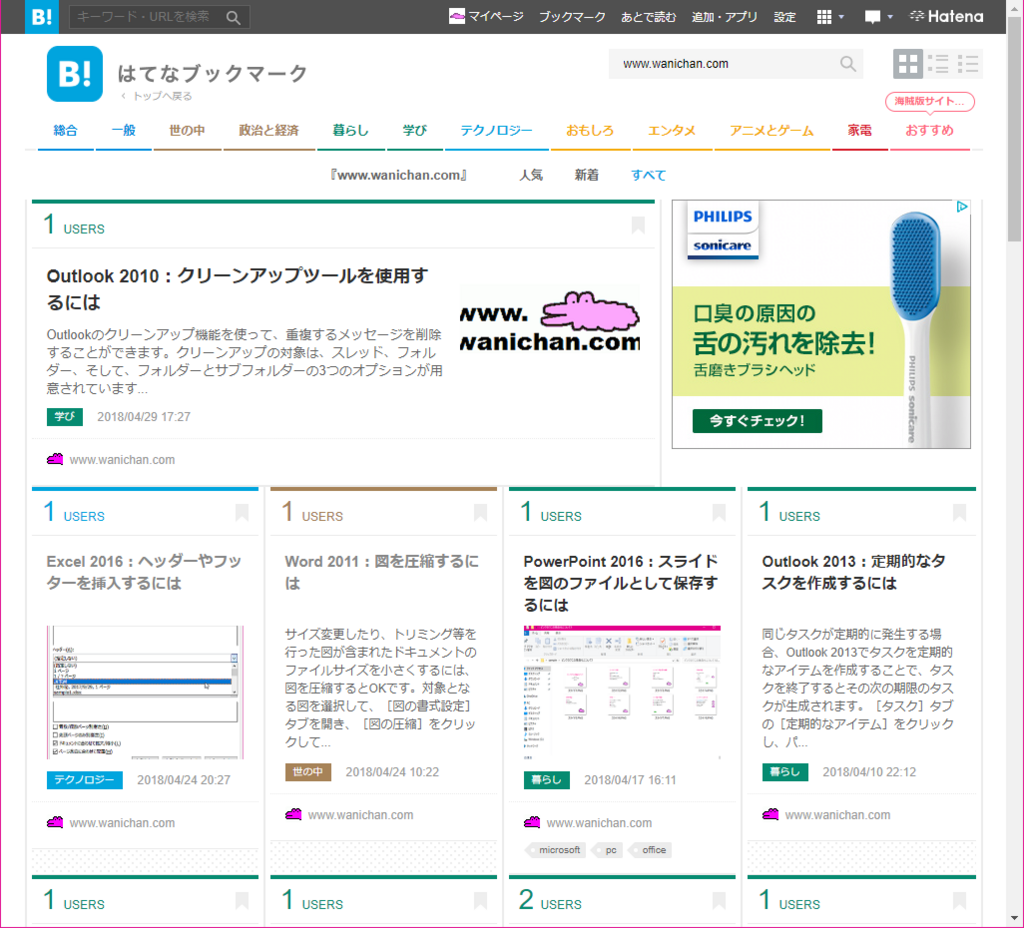Open あとで読む in top bar
The height and width of the screenshot is (928, 1024).
coord(648,17)
